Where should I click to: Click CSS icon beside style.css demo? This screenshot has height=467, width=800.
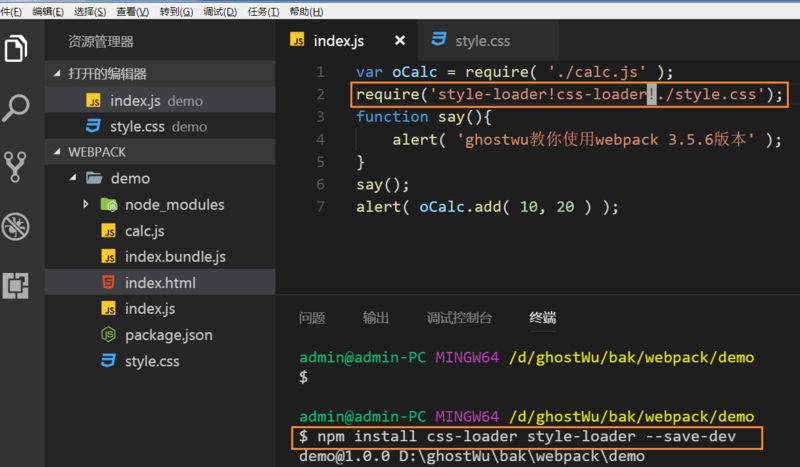(93, 126)
